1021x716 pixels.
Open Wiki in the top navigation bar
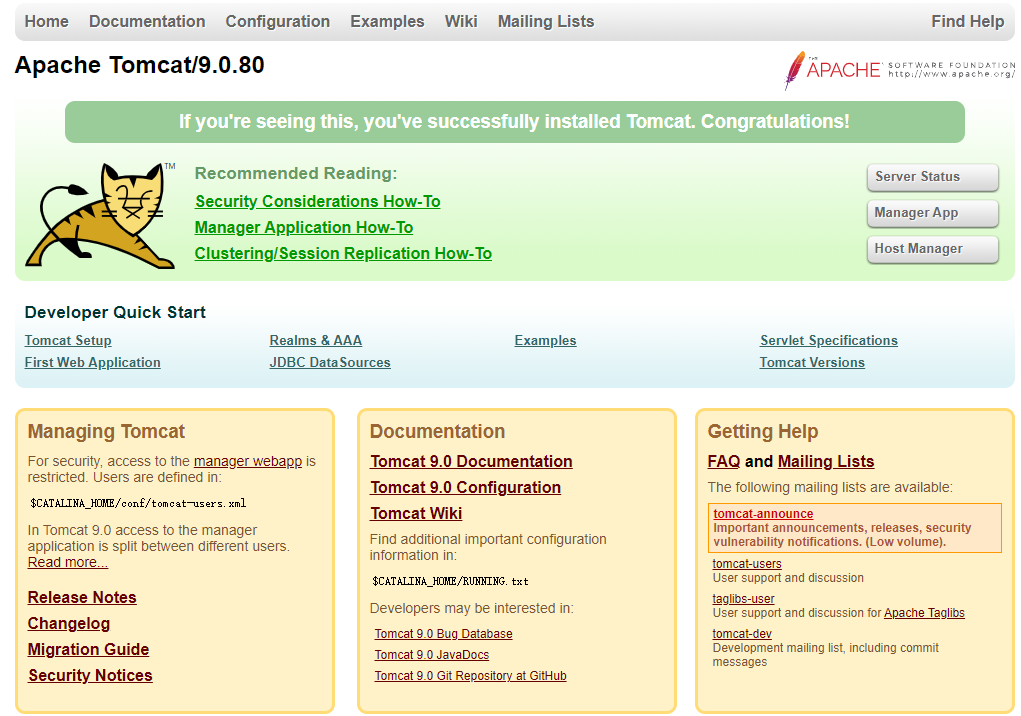[x=461, y=21]
